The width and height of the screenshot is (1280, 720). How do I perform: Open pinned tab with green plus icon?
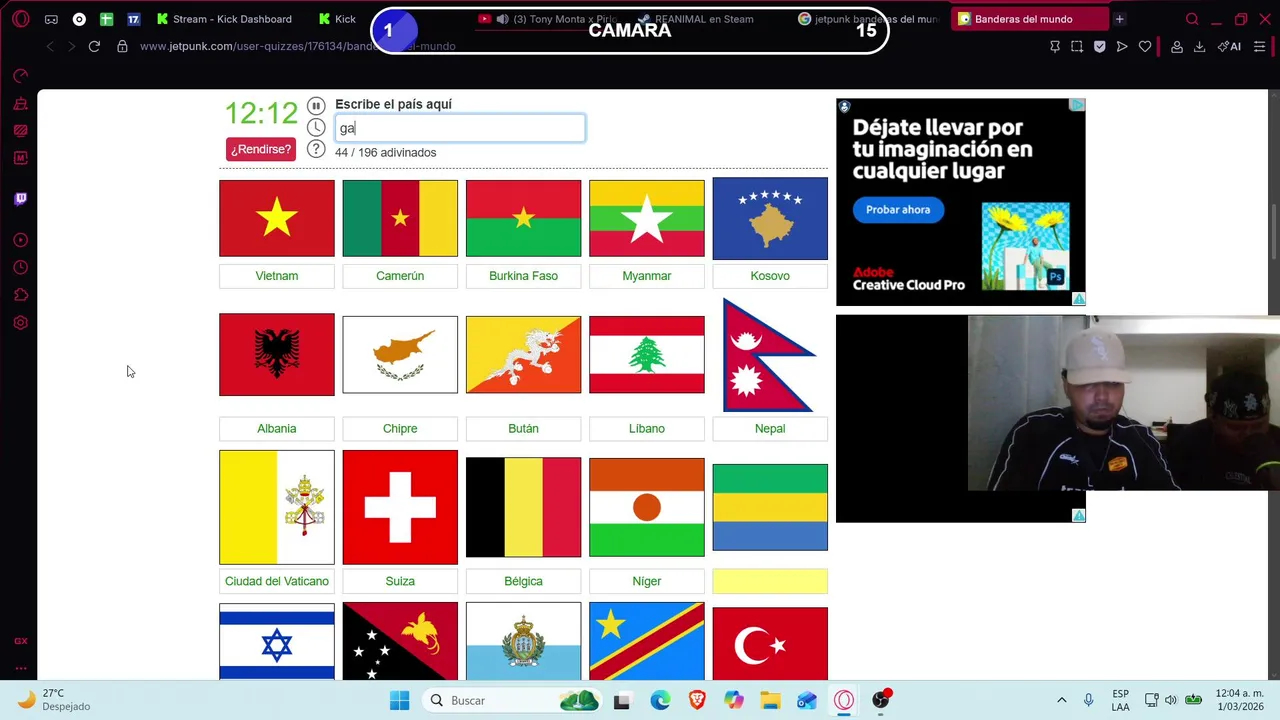pyautogui.click(x=106, y=19)
